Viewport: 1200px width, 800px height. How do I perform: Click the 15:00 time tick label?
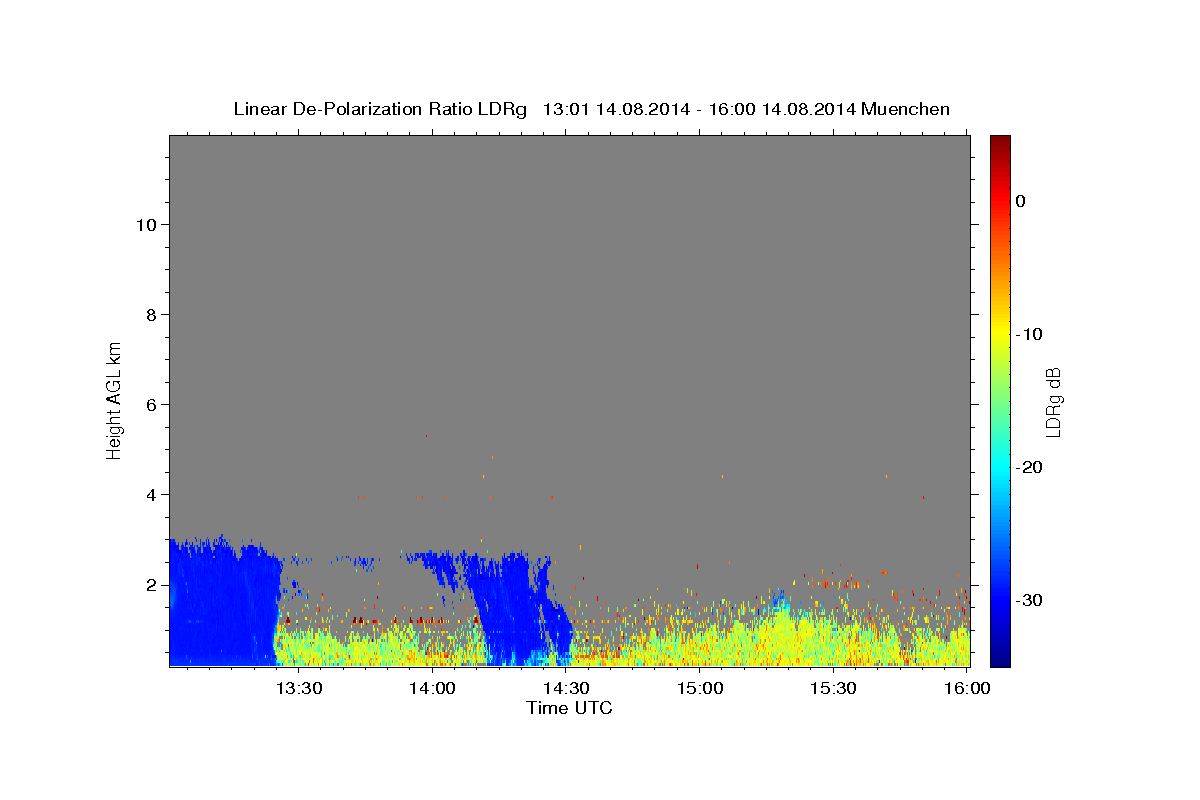click(700, 688)
